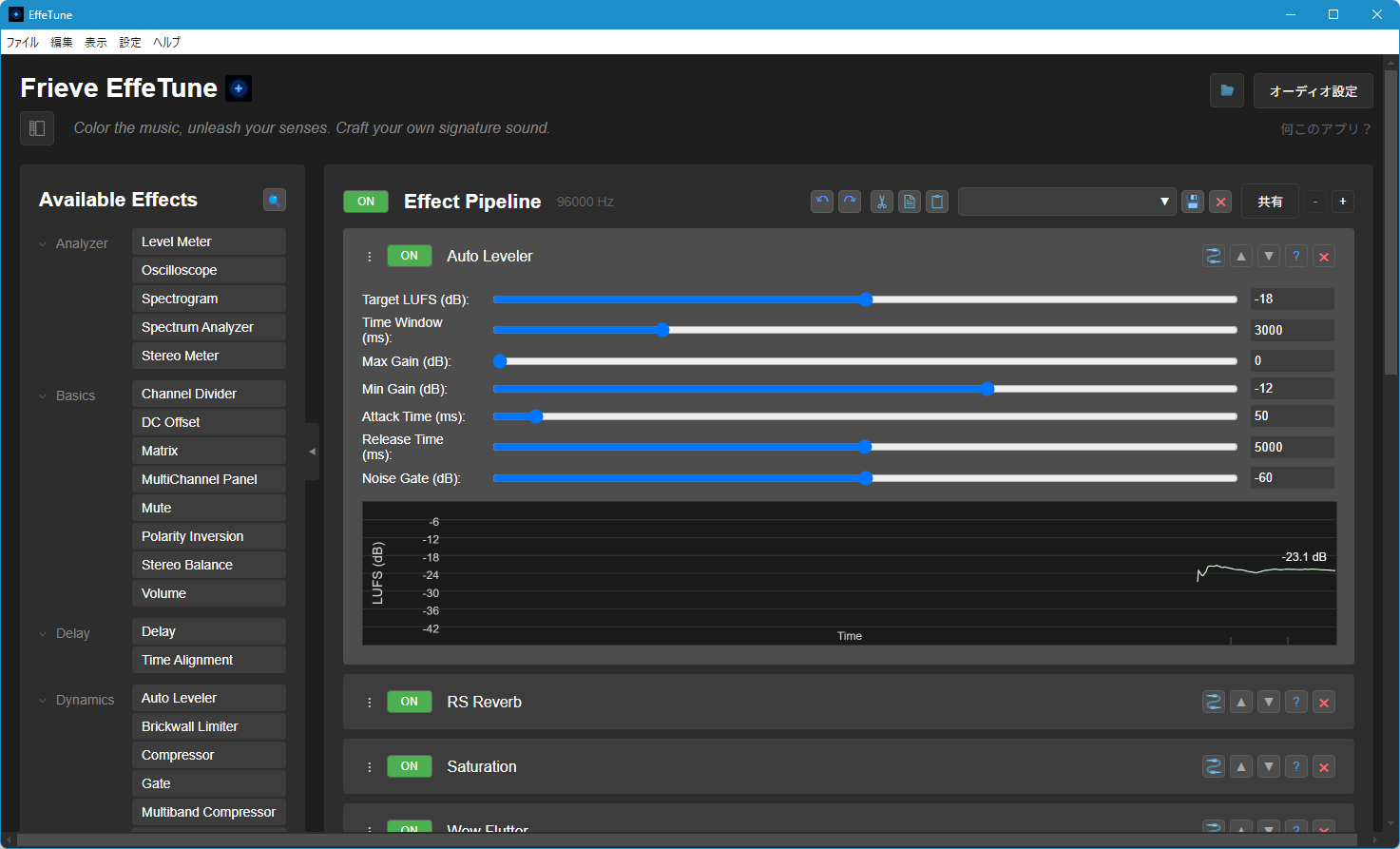Open help for Saturation effect
1400x849 pixels.
coord(1296,766)
